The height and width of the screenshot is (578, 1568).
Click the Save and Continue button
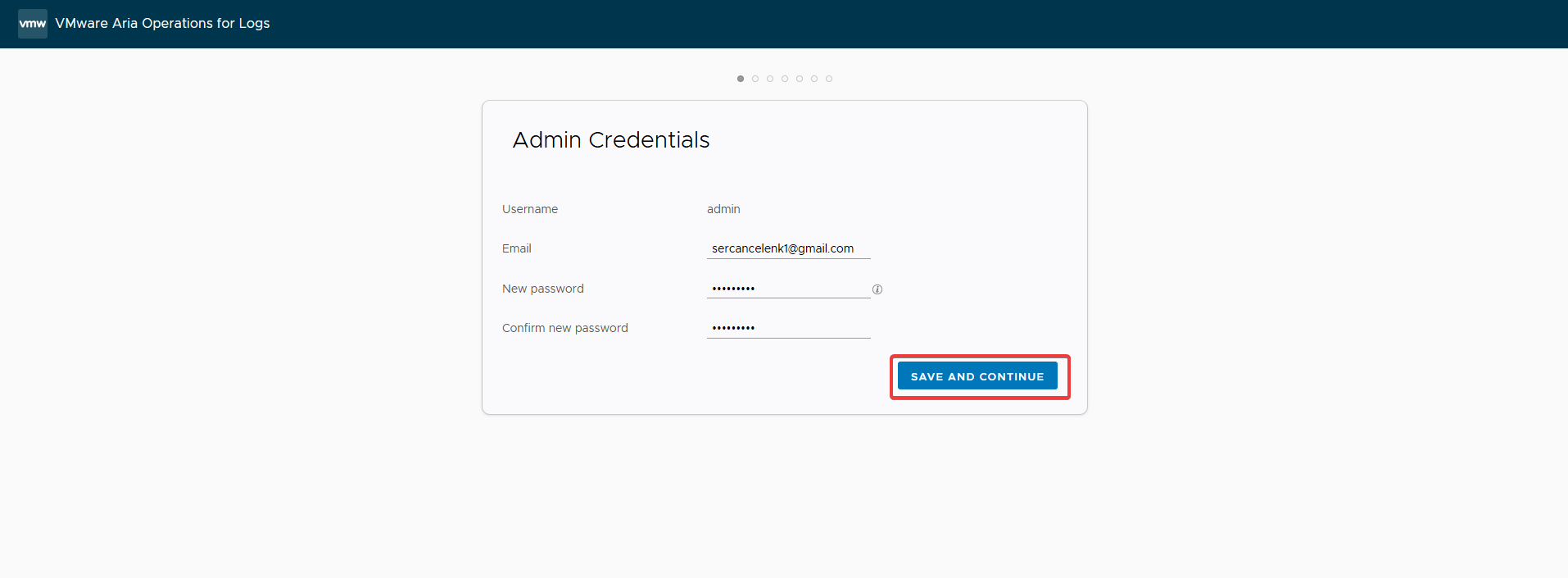977,376
